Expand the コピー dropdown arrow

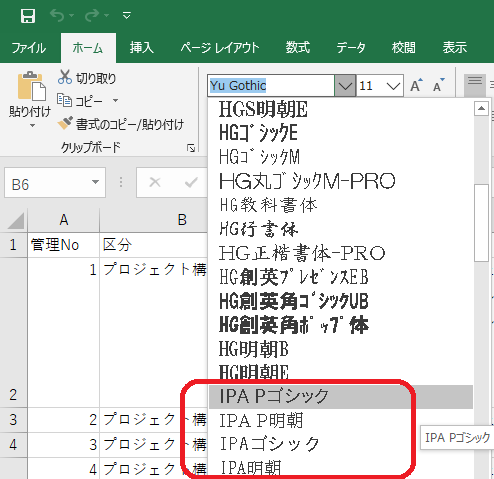(115, 100)
